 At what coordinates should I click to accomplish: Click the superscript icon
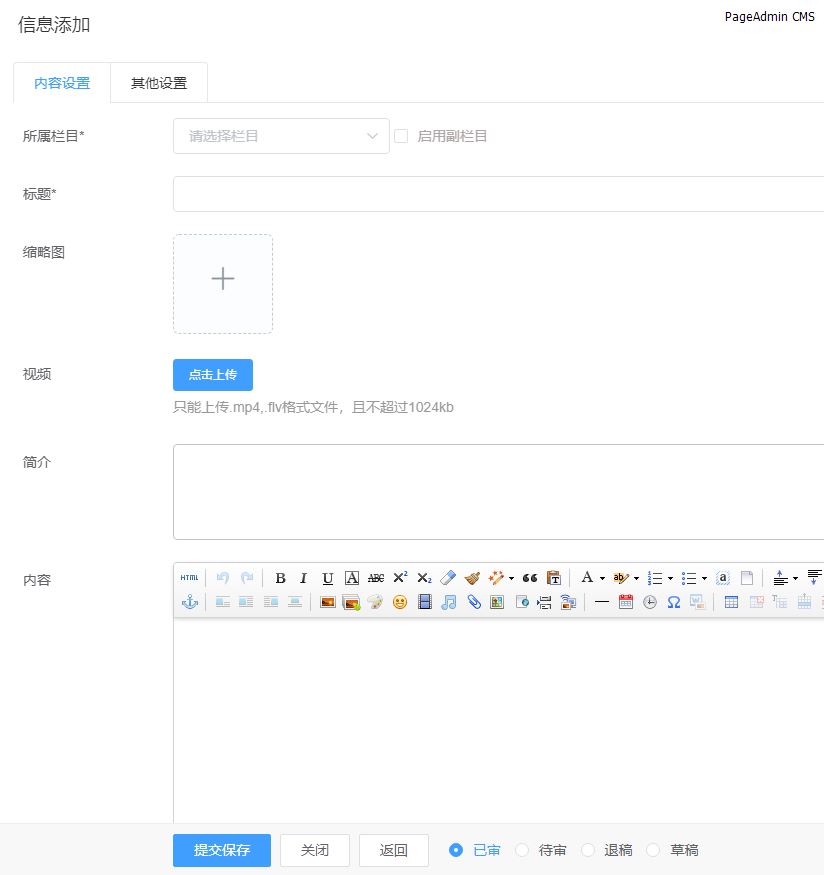pos(400,578)
